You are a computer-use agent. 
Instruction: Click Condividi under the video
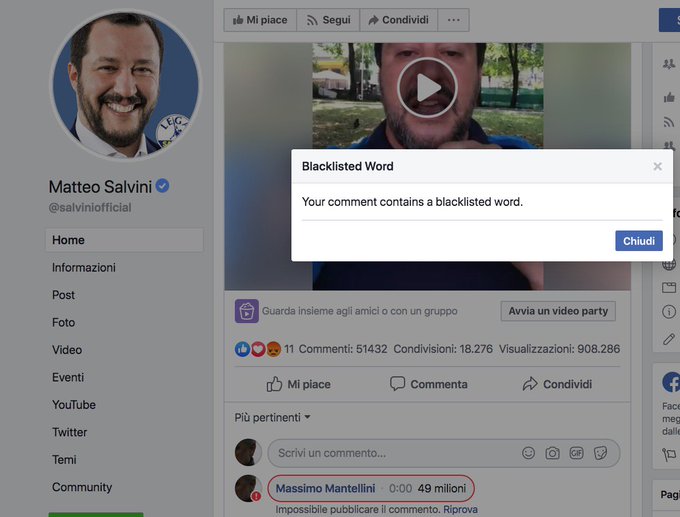557,384
